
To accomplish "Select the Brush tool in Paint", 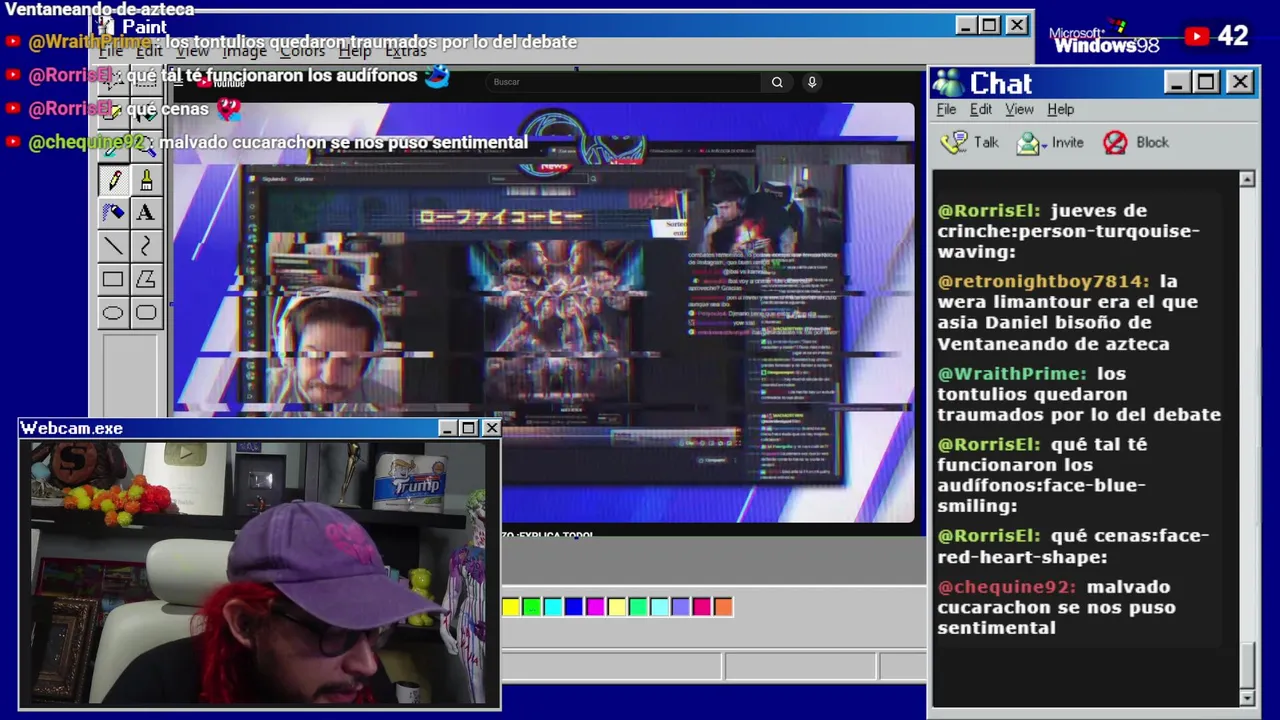I will click(x=146, y=180).
